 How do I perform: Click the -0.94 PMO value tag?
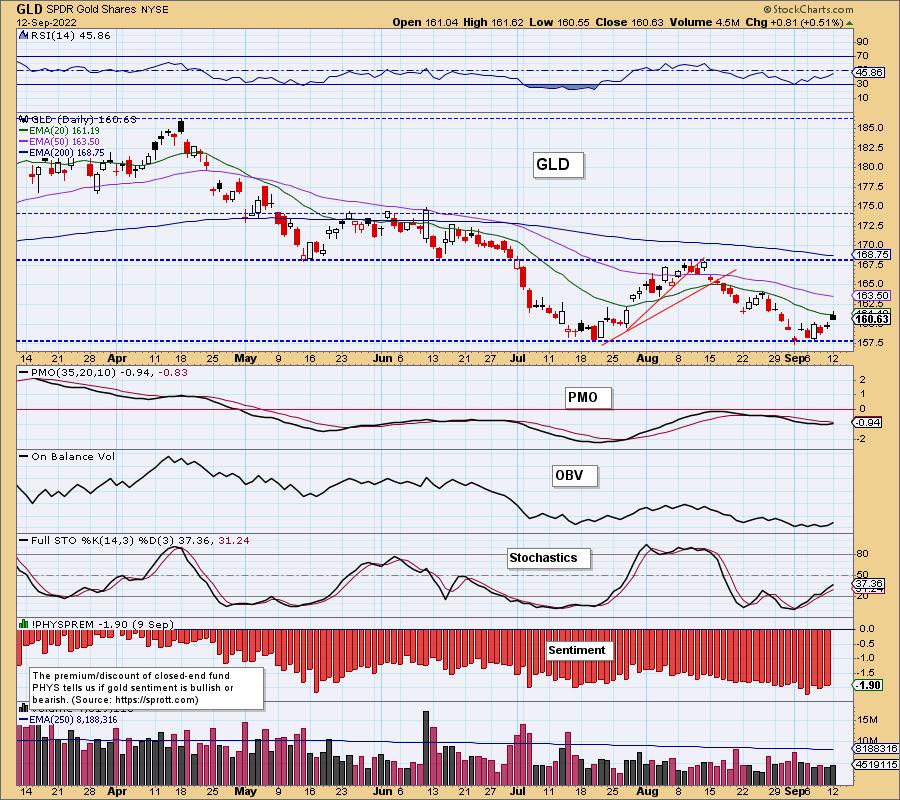[x=867, y=422]
